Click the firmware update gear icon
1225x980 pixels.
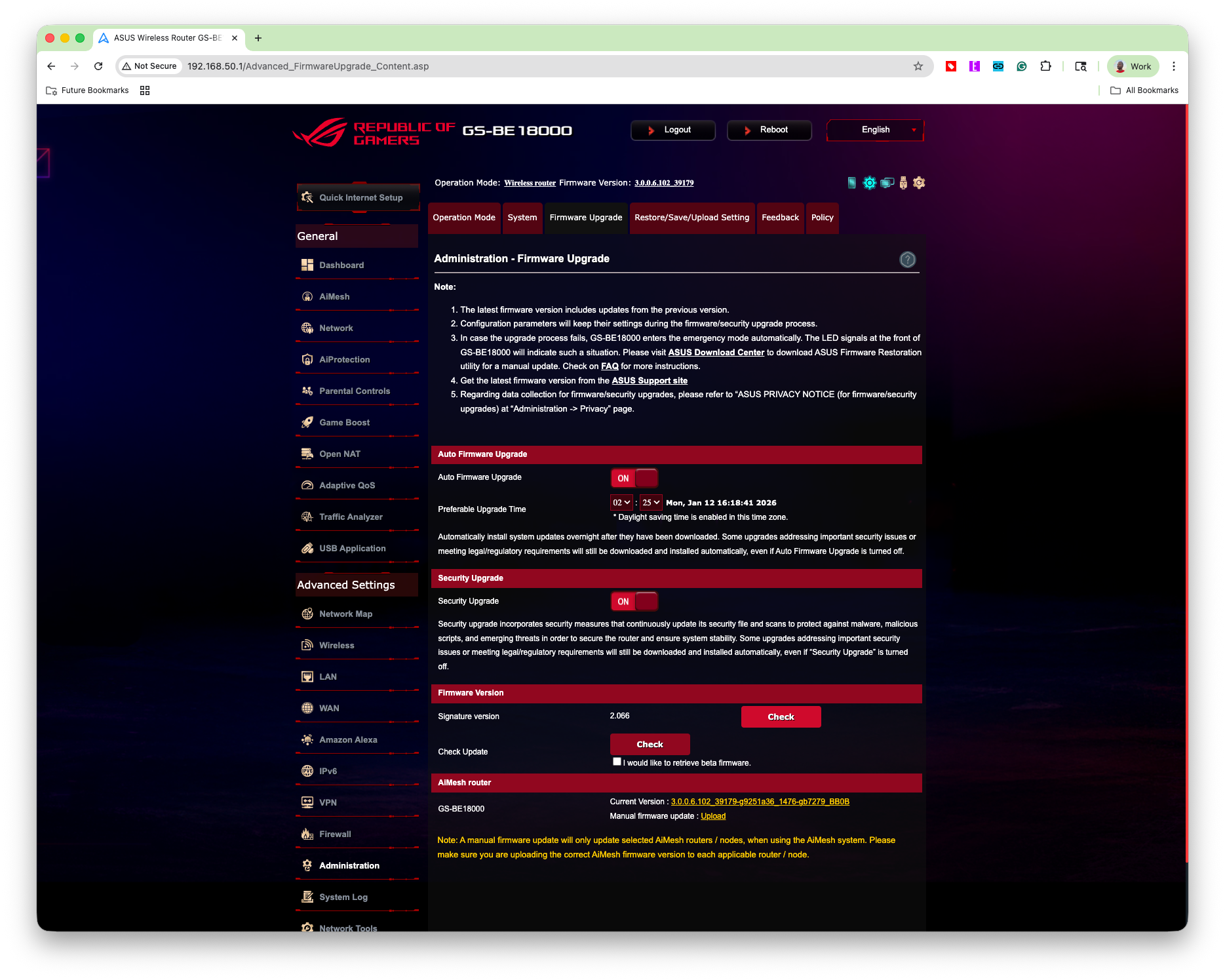coord(918,183)
